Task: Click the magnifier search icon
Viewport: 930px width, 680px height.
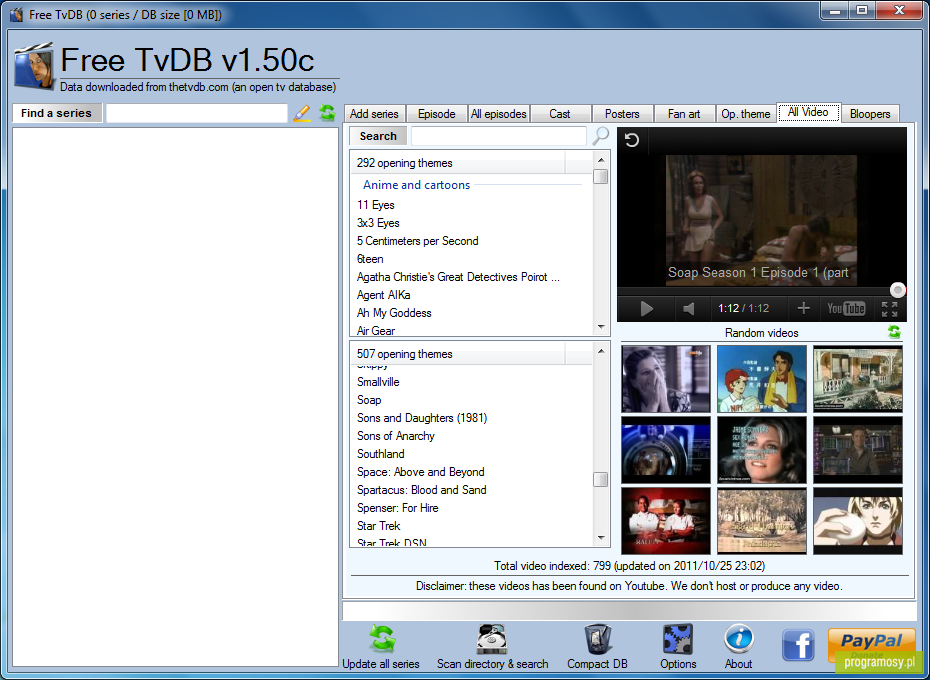Action: pos(600,136)
